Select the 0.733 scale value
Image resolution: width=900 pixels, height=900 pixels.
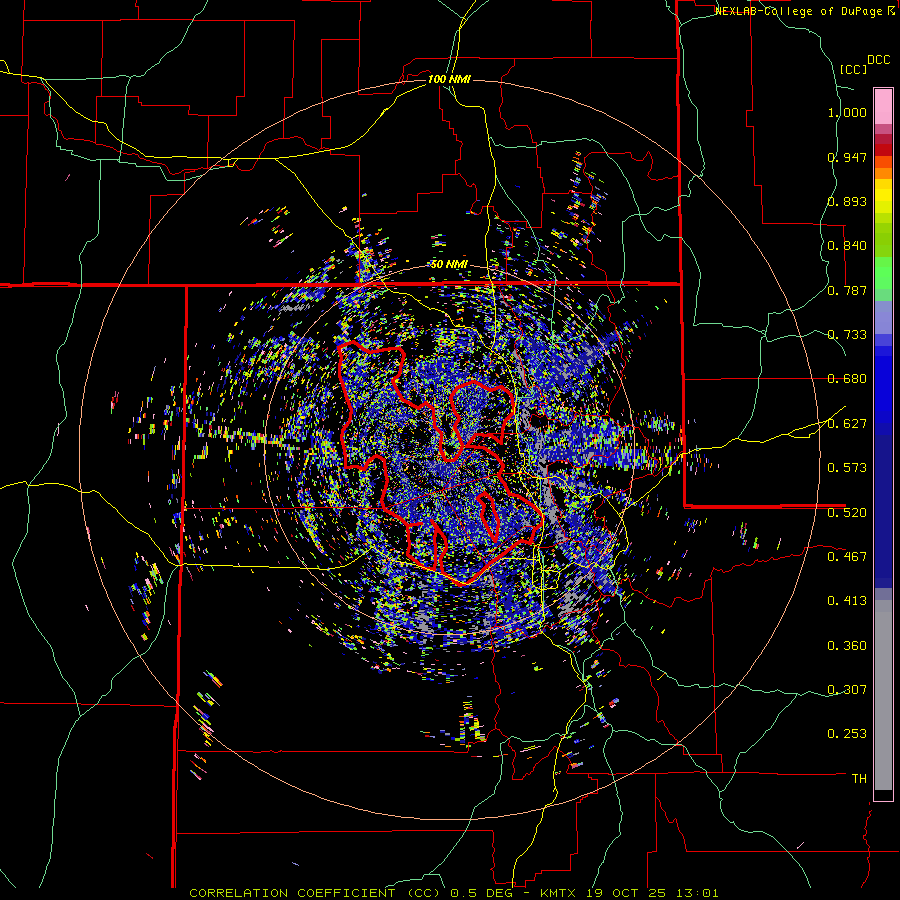pyautogui.click(x=847, y=335)
